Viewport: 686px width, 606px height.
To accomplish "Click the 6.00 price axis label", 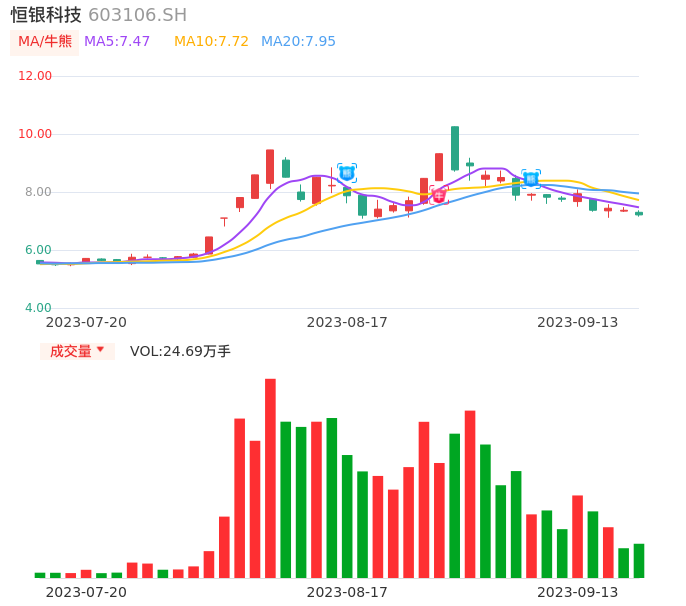I will 38,250.
